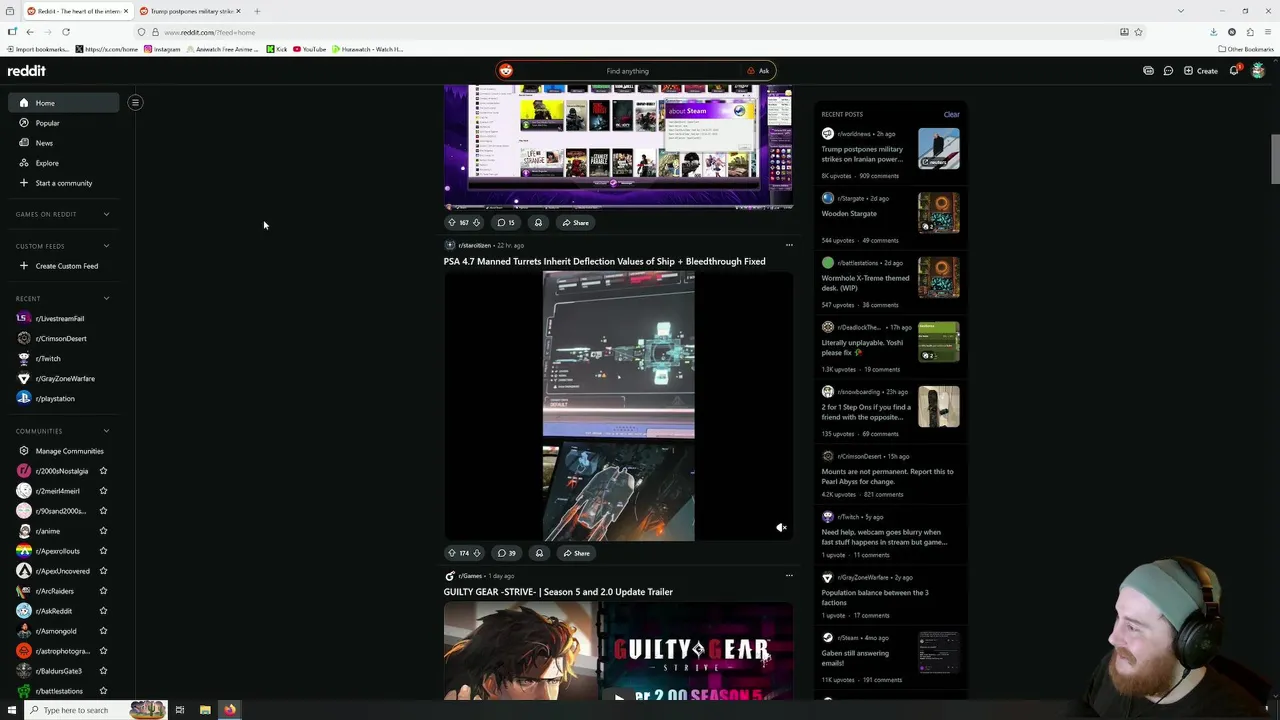Open comments on the PSA 4.7 post
The image size is (1280, 720).
tap(507, 553)
